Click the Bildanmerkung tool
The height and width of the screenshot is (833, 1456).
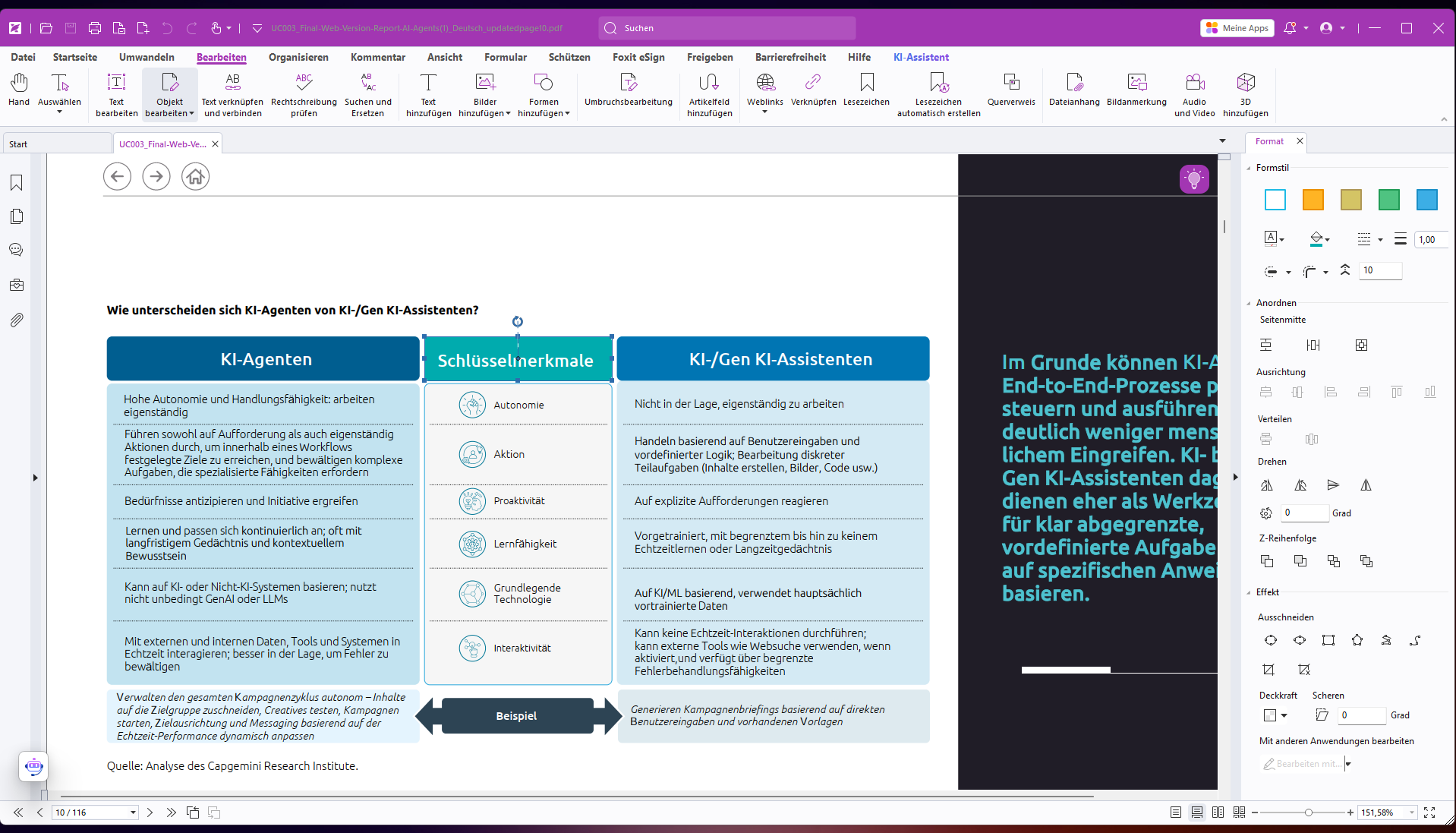tap(1136, 90)
